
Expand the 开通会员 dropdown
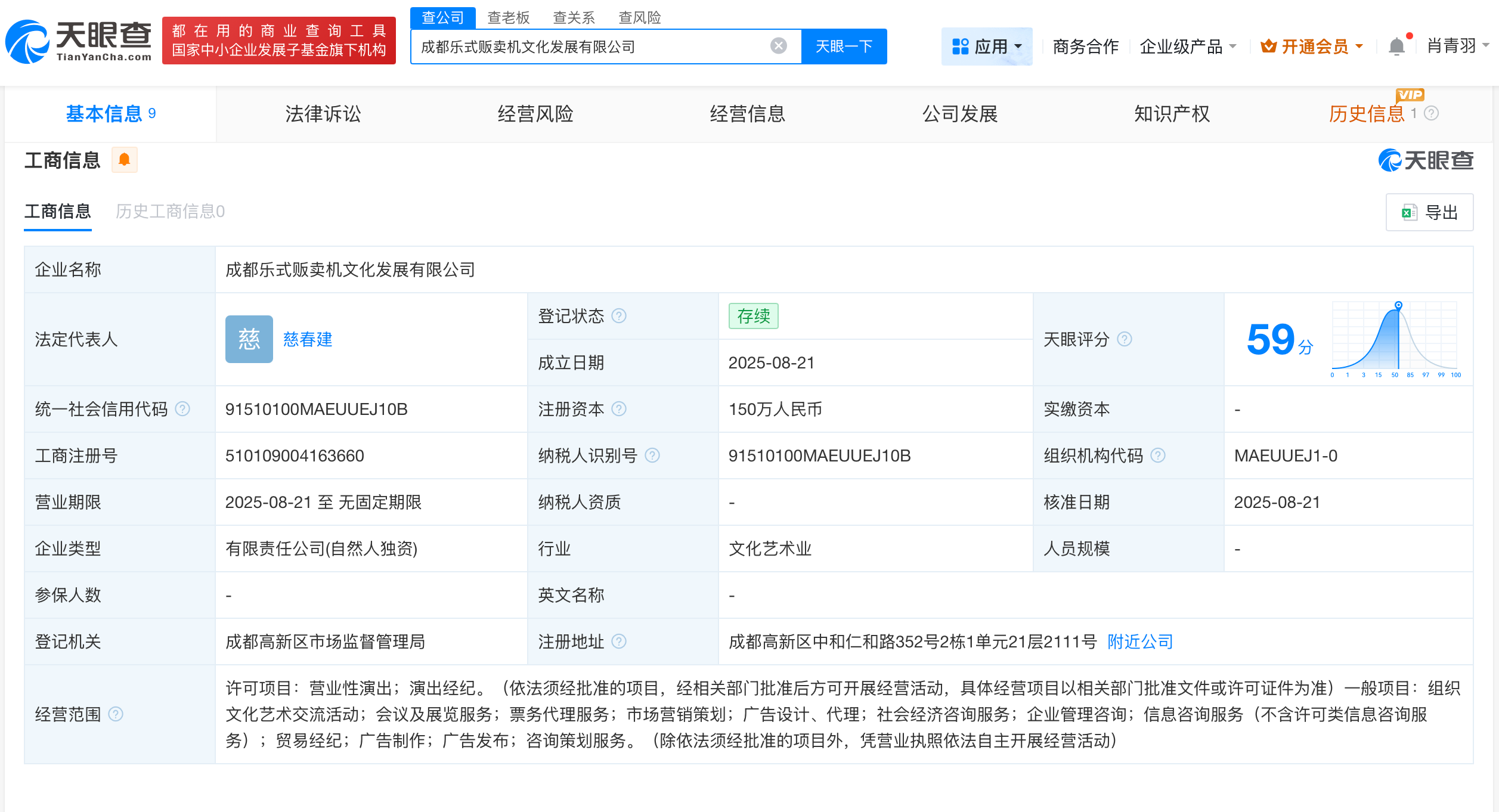[1311, 46]
